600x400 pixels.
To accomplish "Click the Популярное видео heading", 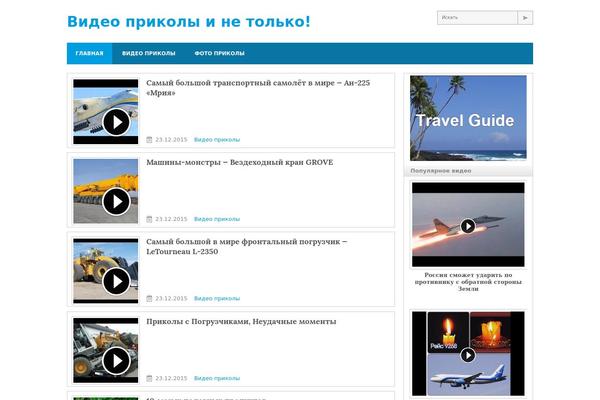I will pyautogui.click(x=441, y=171).
